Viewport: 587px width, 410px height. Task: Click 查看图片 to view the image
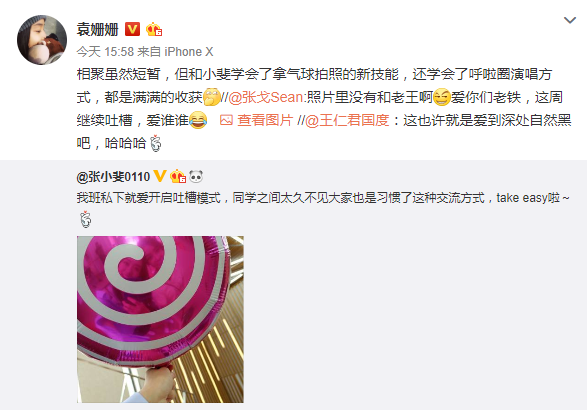[x=265, y=120]
